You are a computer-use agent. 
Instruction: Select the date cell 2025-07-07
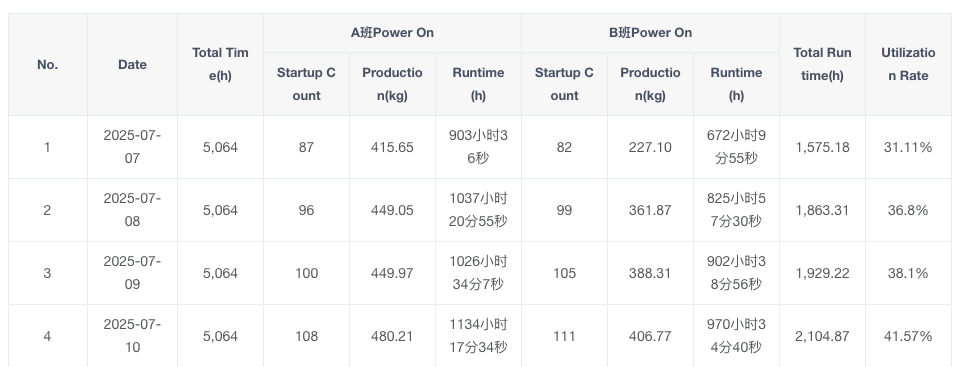click(x=132, y=147)
